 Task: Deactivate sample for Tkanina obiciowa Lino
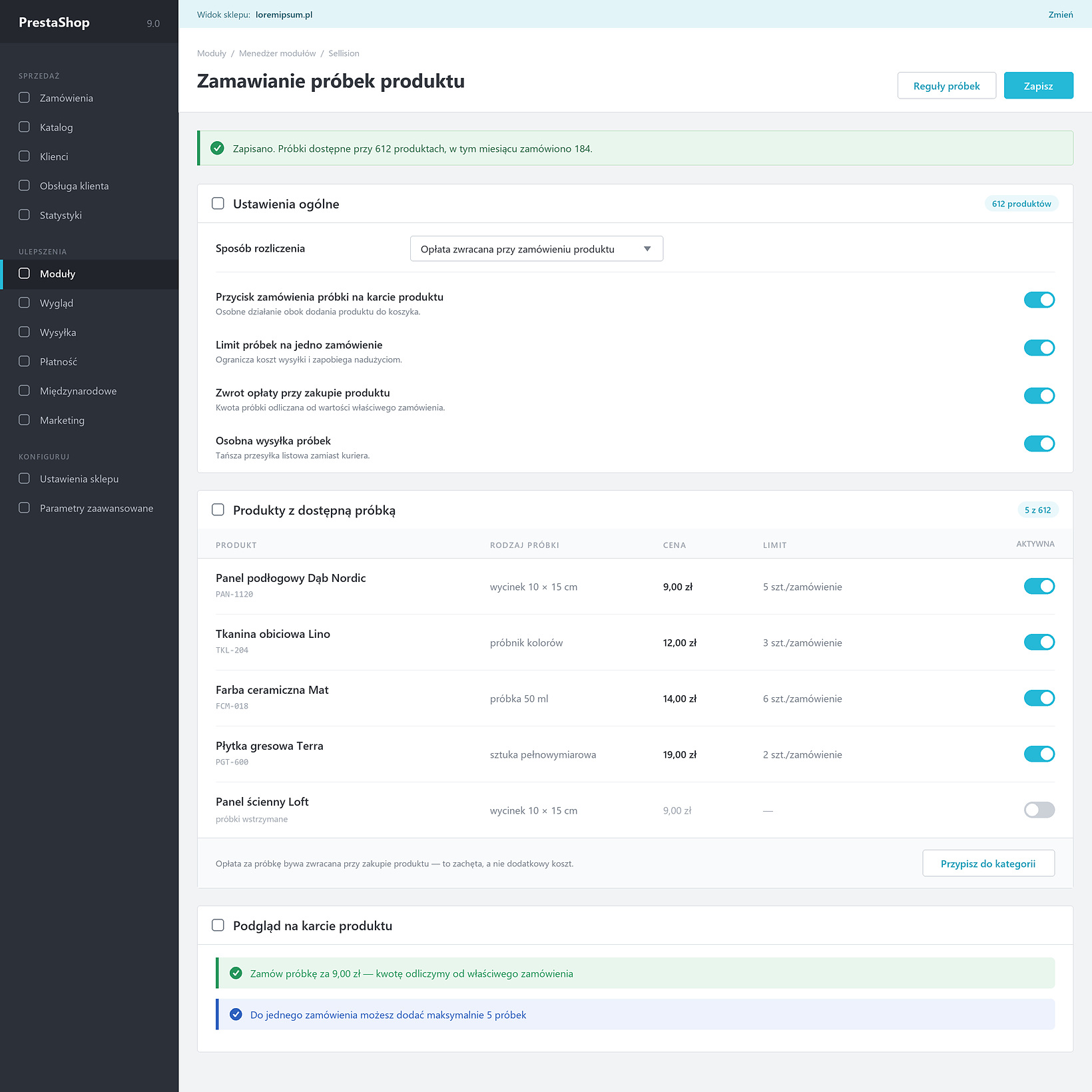pos(1039,643)
